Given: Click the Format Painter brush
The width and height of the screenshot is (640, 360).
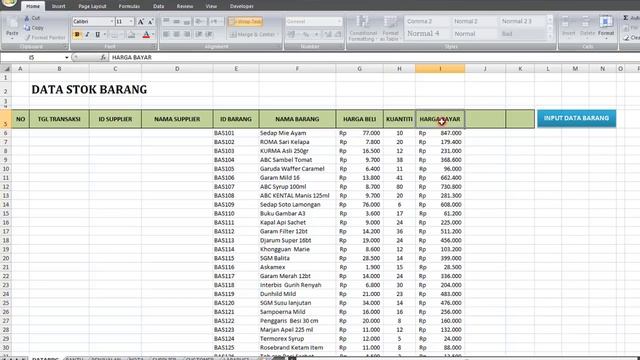Looking at the screenshot, I should [x=27, y=38].
